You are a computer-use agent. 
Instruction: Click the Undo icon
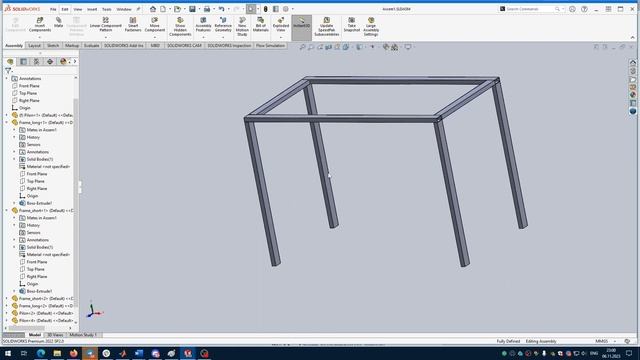(221, 9)
